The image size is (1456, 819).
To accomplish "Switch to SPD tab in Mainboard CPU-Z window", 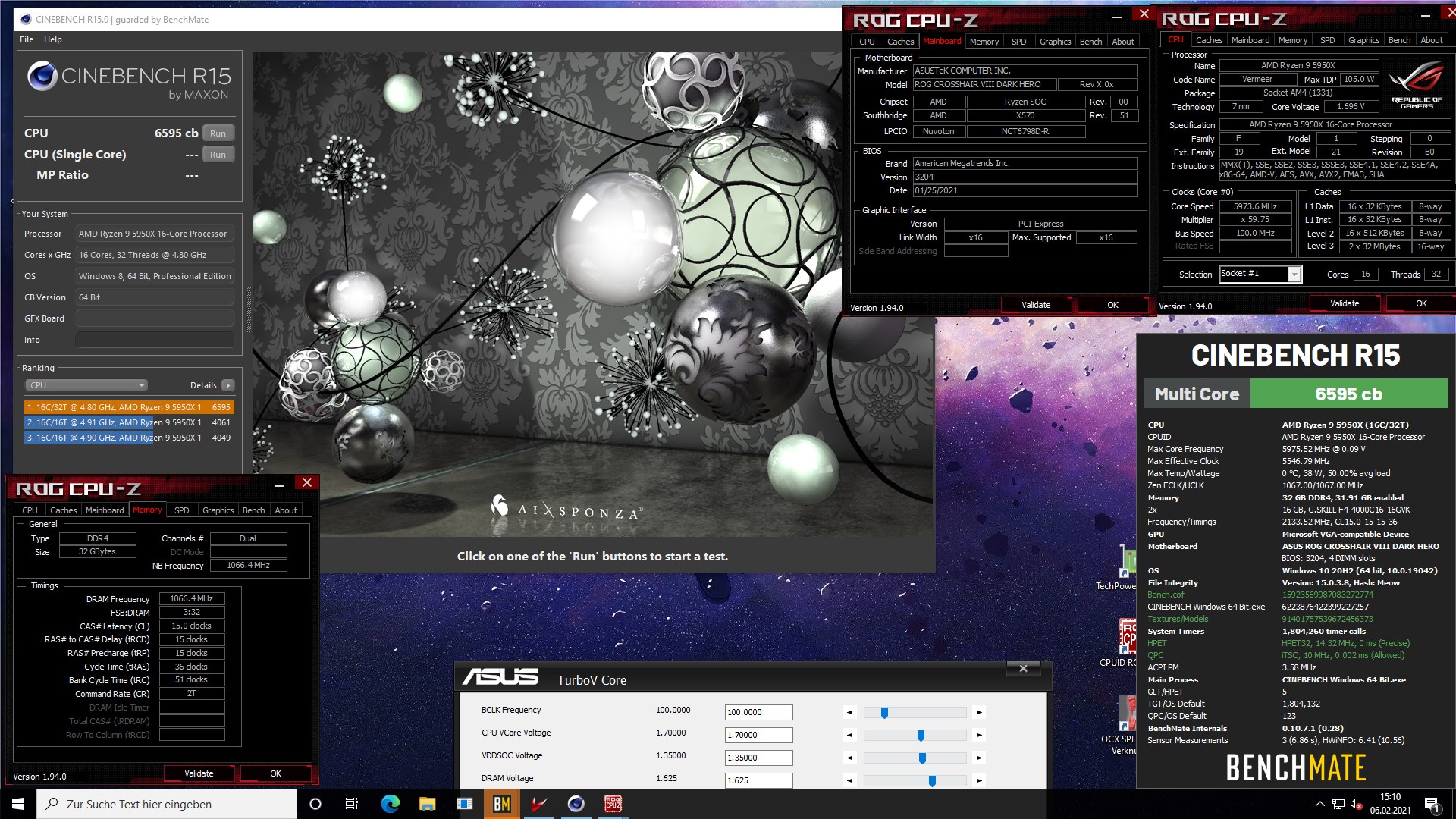I will click(1019, 42).
